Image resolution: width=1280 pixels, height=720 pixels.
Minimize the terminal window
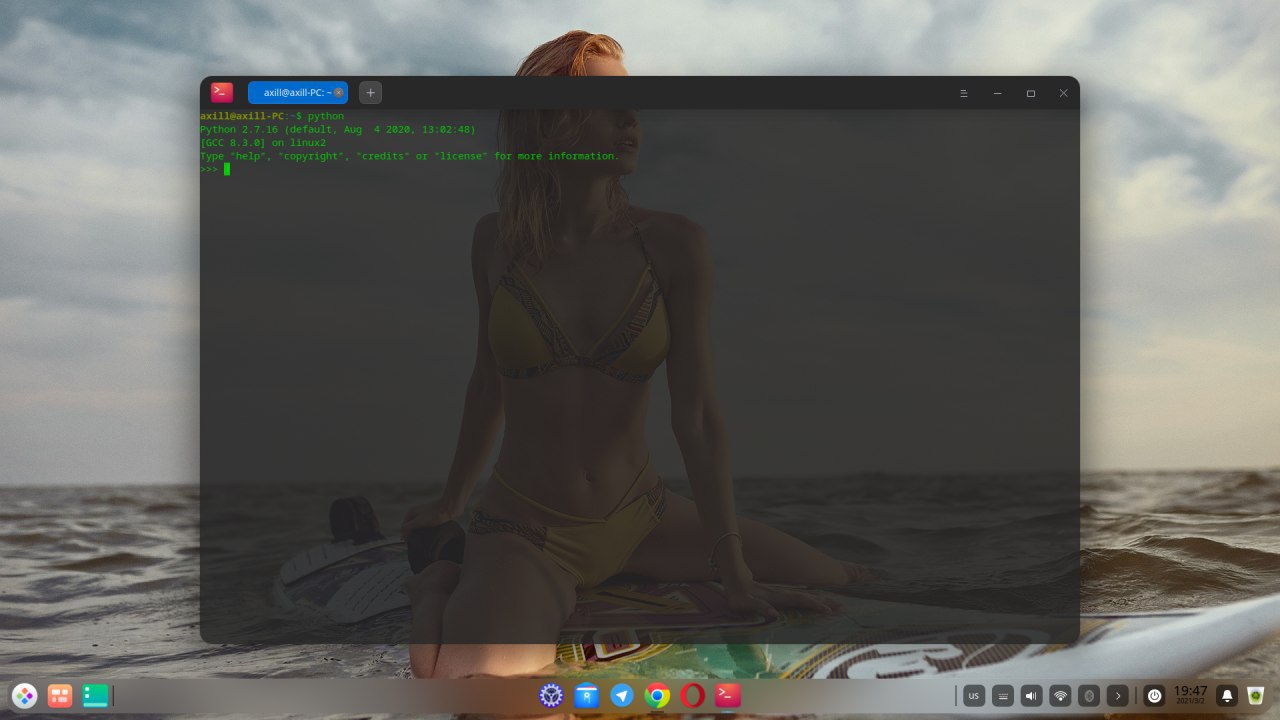[997, 93]
